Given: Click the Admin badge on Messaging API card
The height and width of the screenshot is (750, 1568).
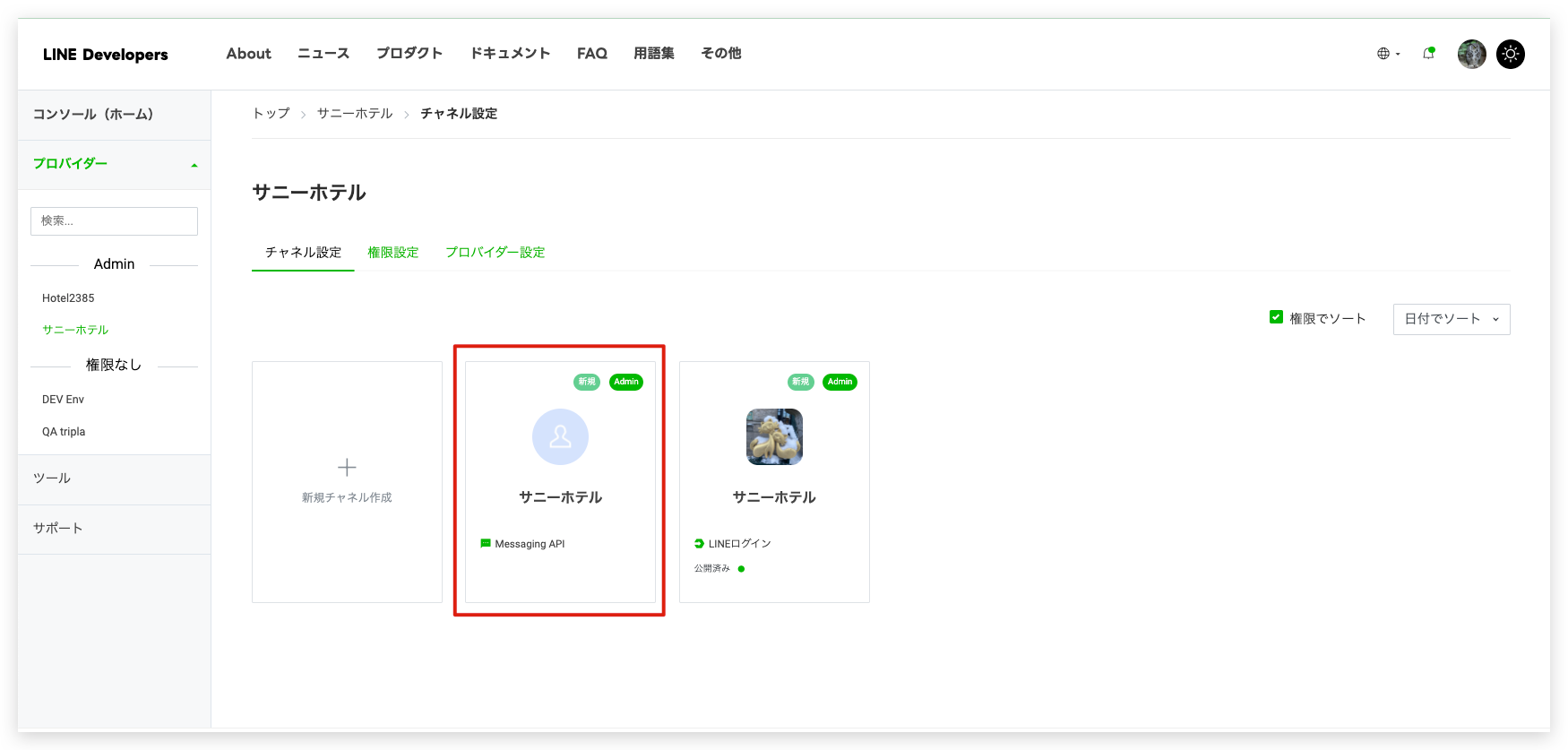Looking at the screenshot, I should [626, 382].
